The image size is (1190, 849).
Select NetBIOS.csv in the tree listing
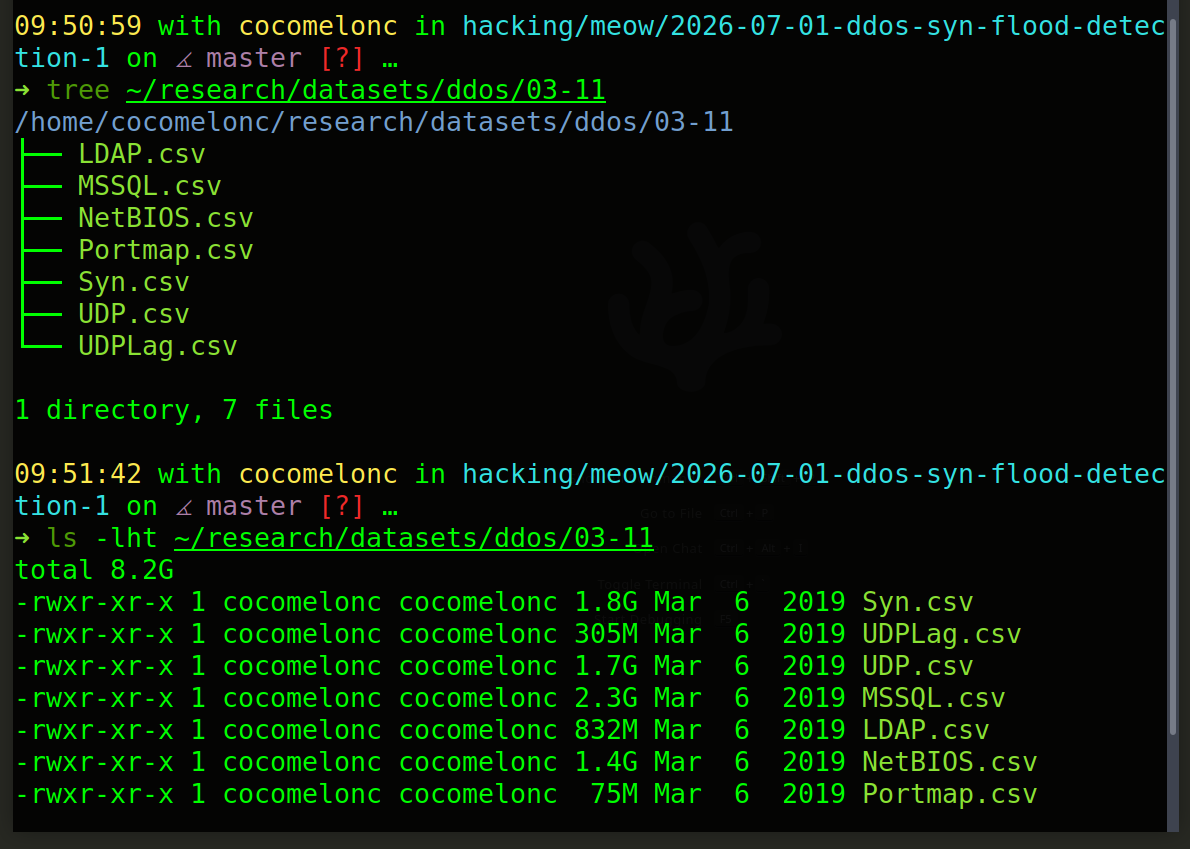pyautogui.click(x=165, y=218)
